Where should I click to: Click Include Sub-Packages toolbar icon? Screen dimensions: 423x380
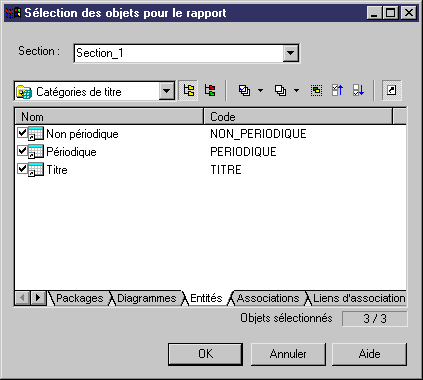coord(189,90)
